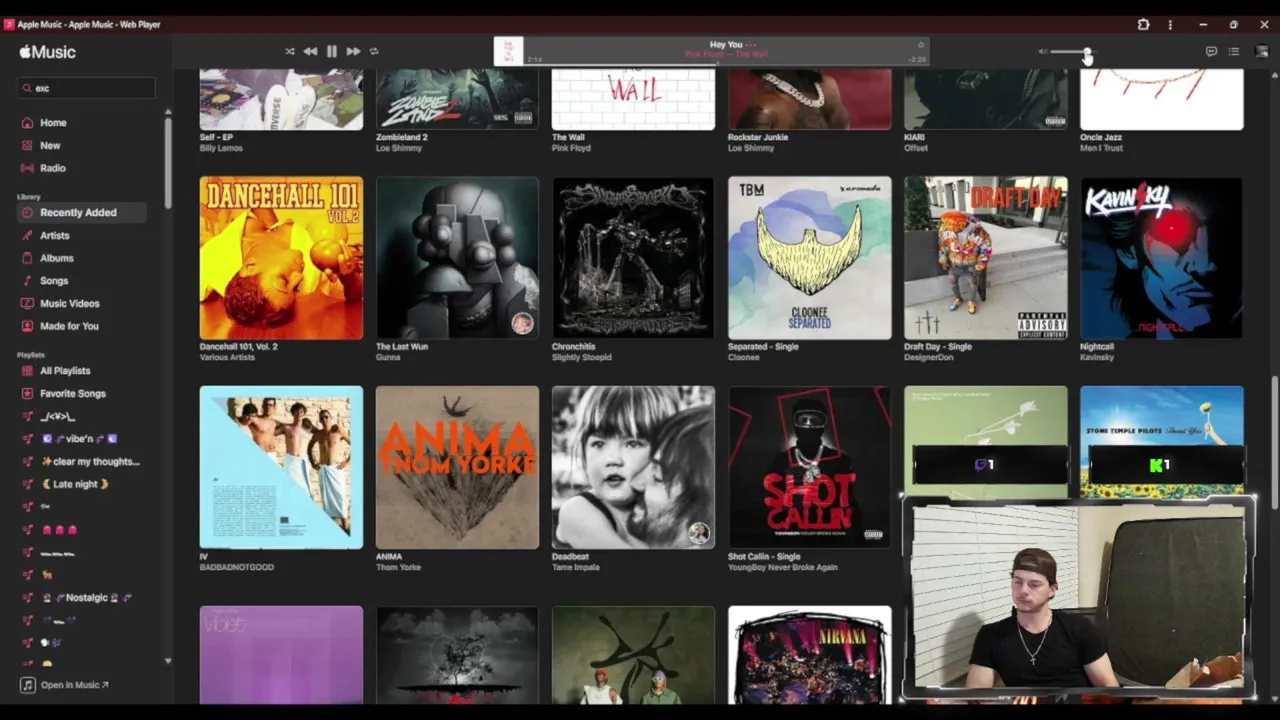
Task: Click Pink Floyd under The Wall
Action: tap(571, 148)
